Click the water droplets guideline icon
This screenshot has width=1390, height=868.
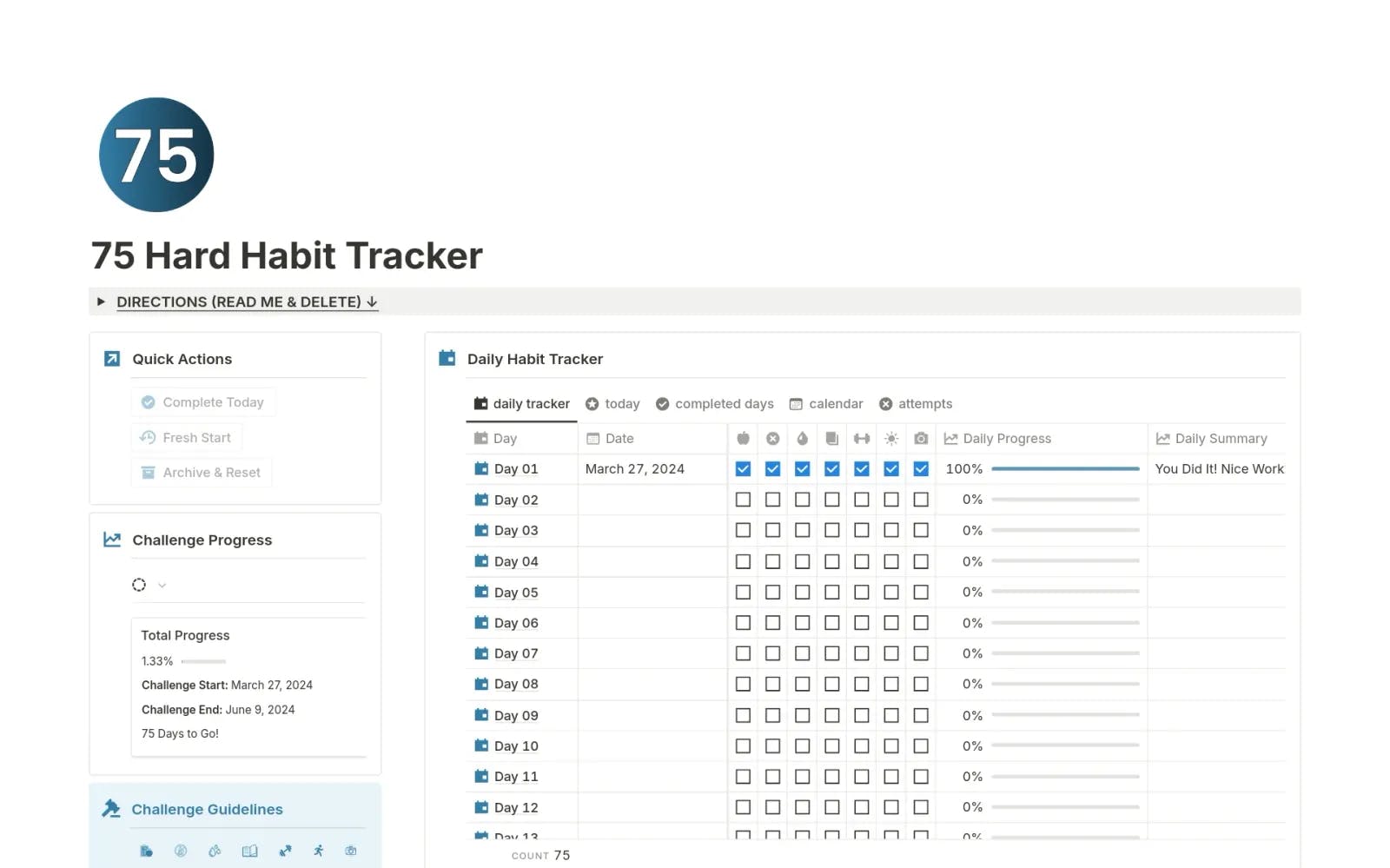click(x=215, y=851)
